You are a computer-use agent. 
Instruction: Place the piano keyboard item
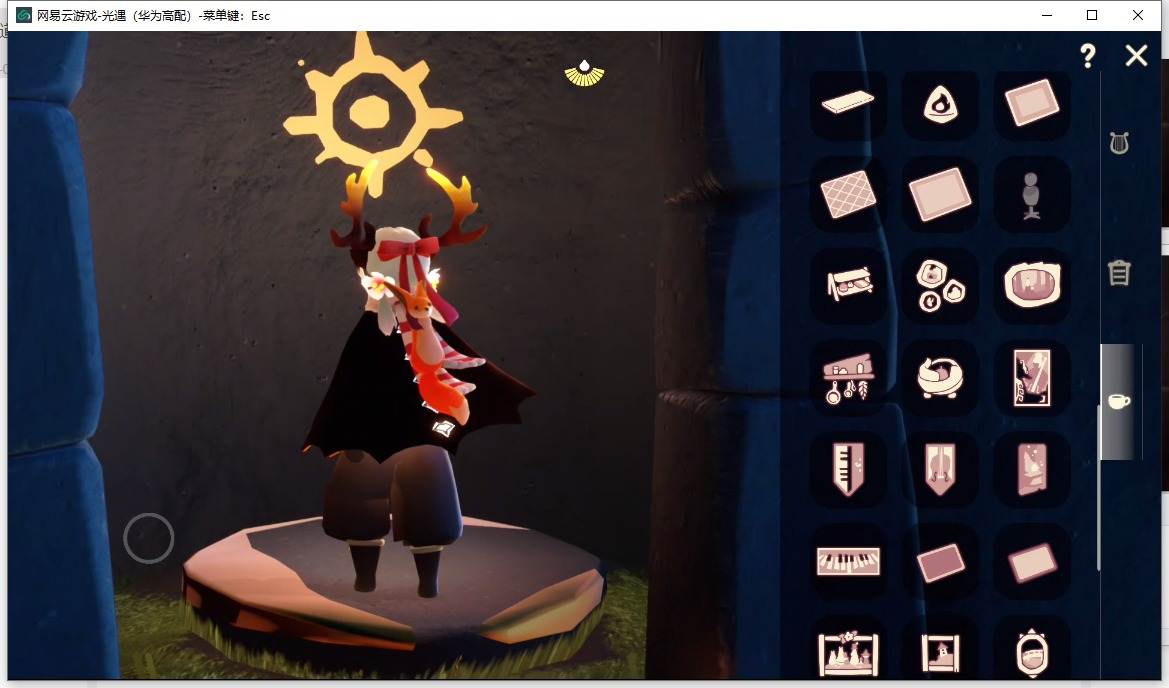848,561
